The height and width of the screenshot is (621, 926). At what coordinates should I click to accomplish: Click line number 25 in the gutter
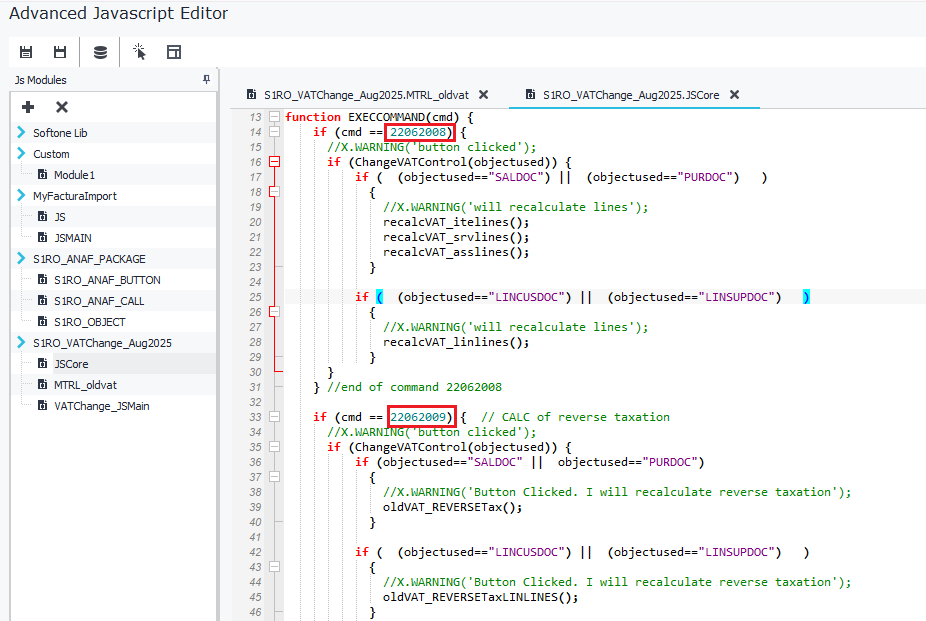255,297
